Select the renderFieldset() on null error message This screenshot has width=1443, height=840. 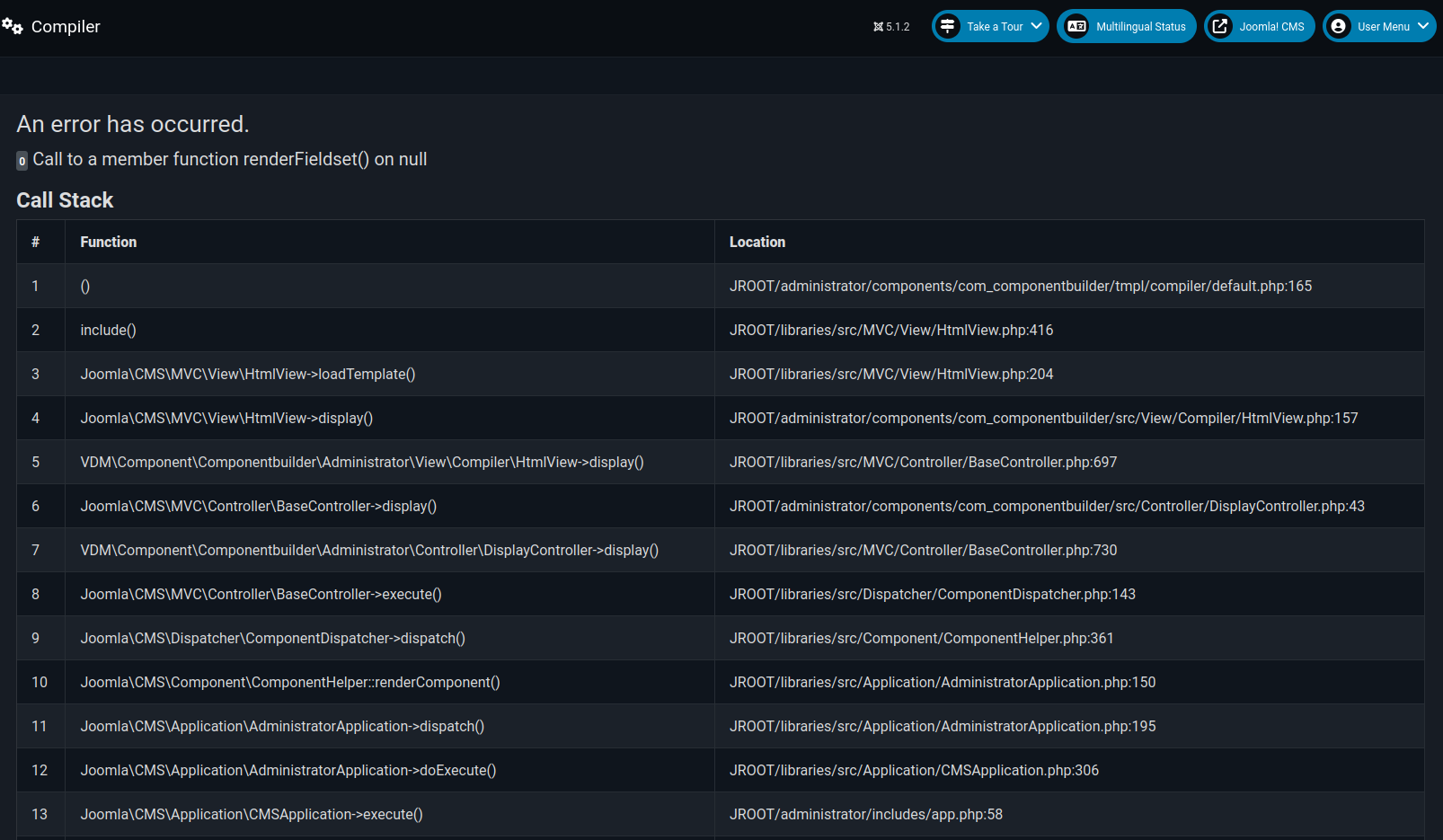[230, 159]
